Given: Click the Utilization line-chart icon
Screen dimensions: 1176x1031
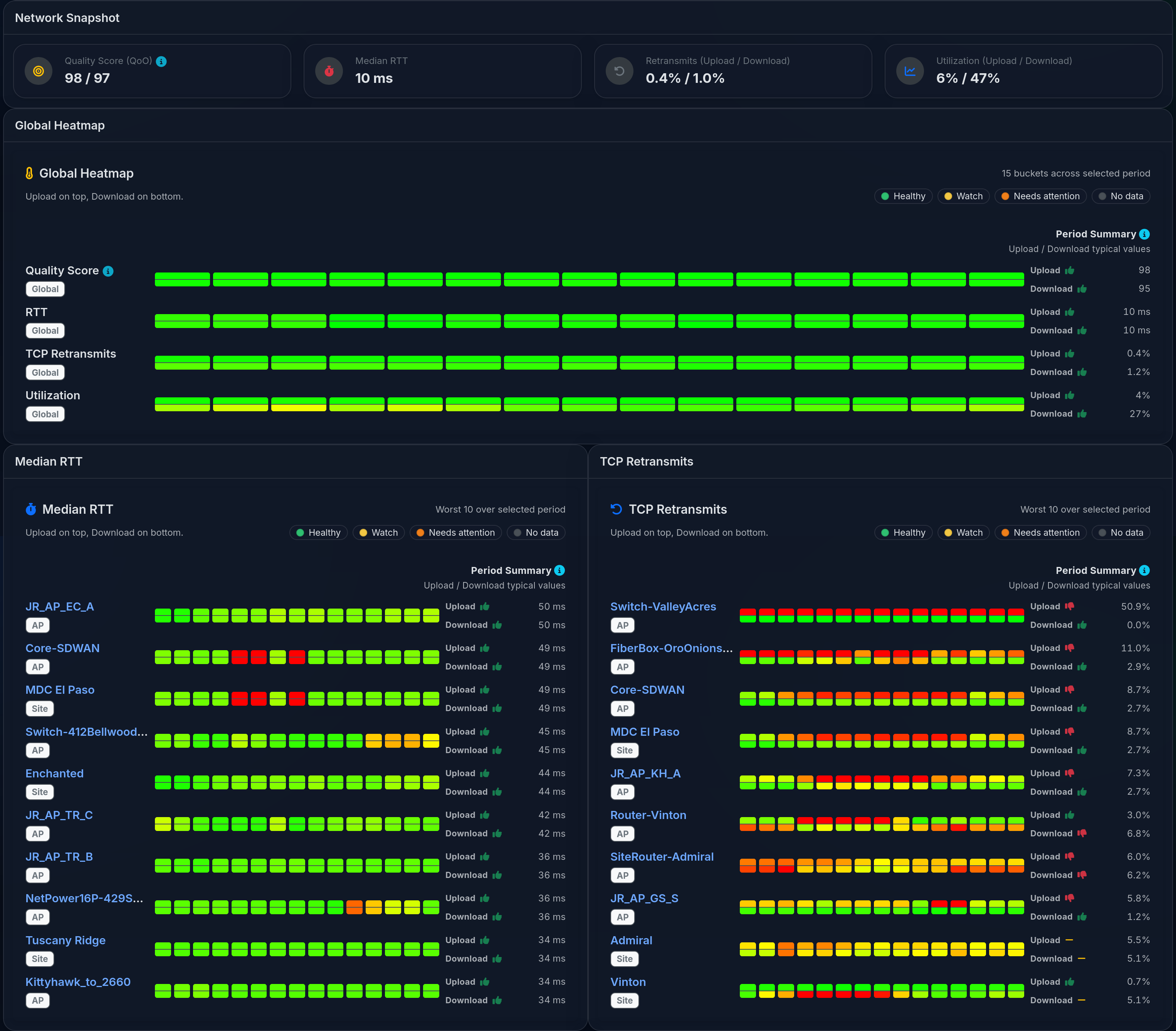Looking at the screenshot, I should click(910, 71).
